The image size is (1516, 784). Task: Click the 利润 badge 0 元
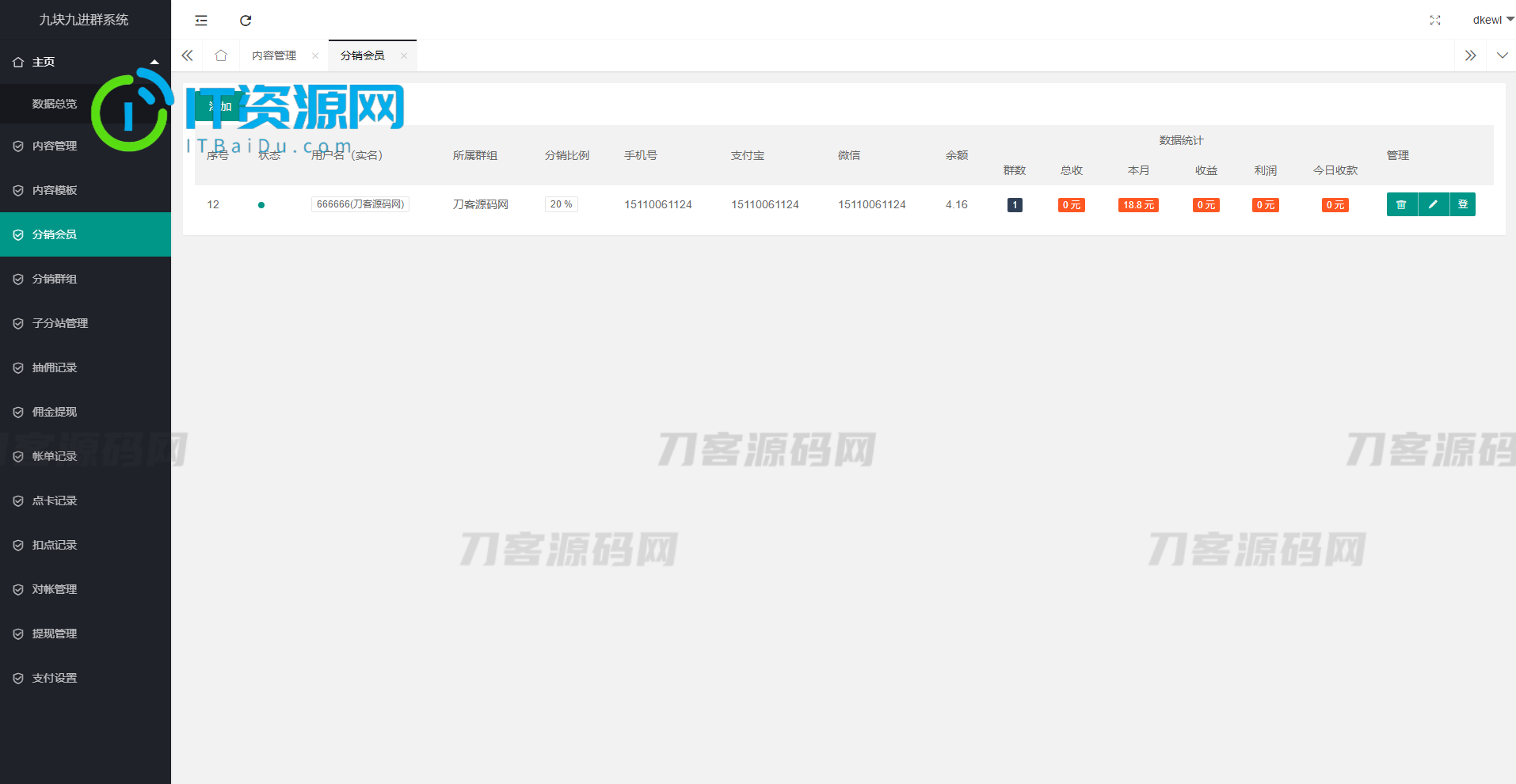coord(1266,205)
